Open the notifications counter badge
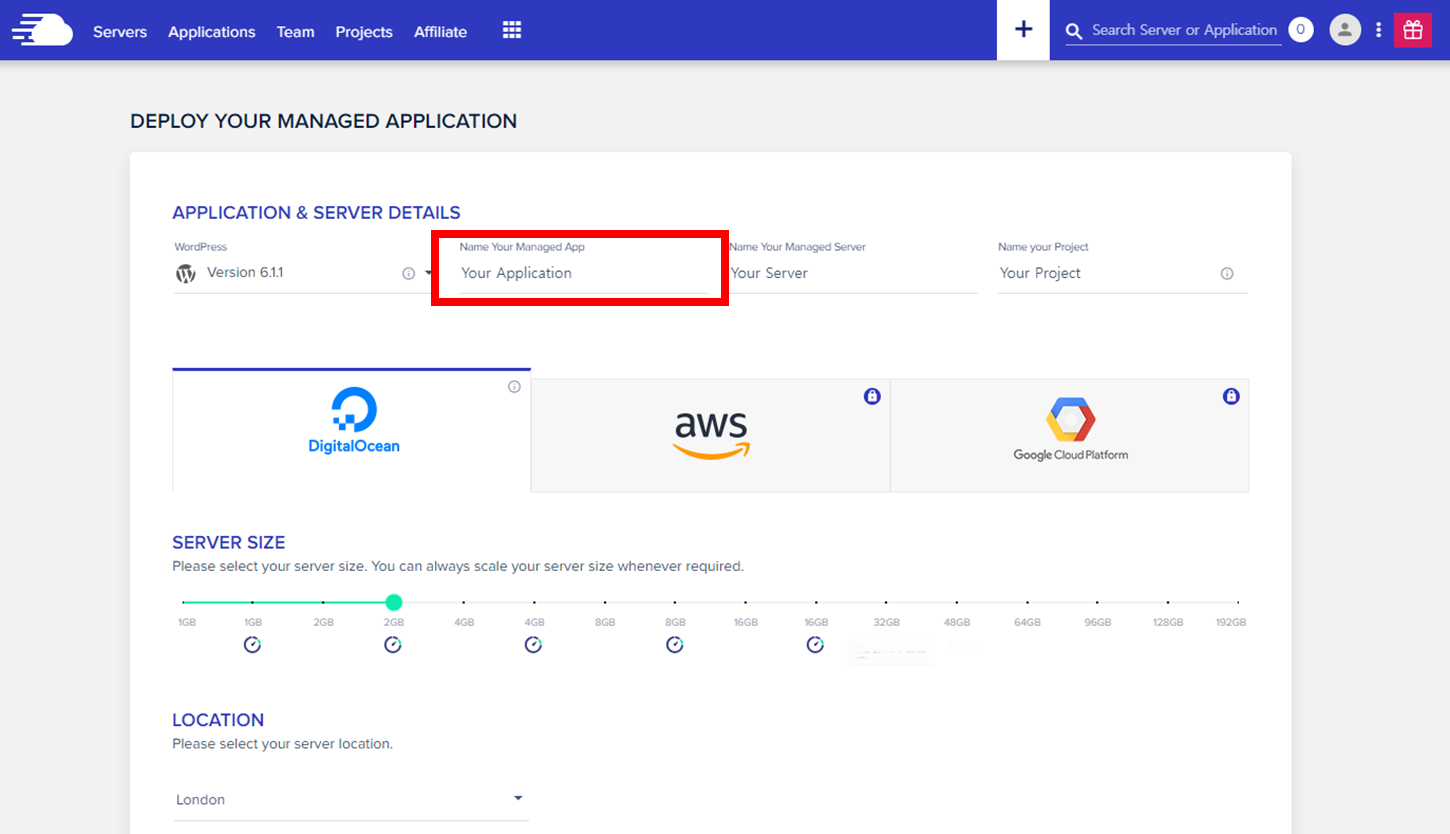Image resolution: width=1450 pixels, height=834 pixels. tap(1300, 30)
